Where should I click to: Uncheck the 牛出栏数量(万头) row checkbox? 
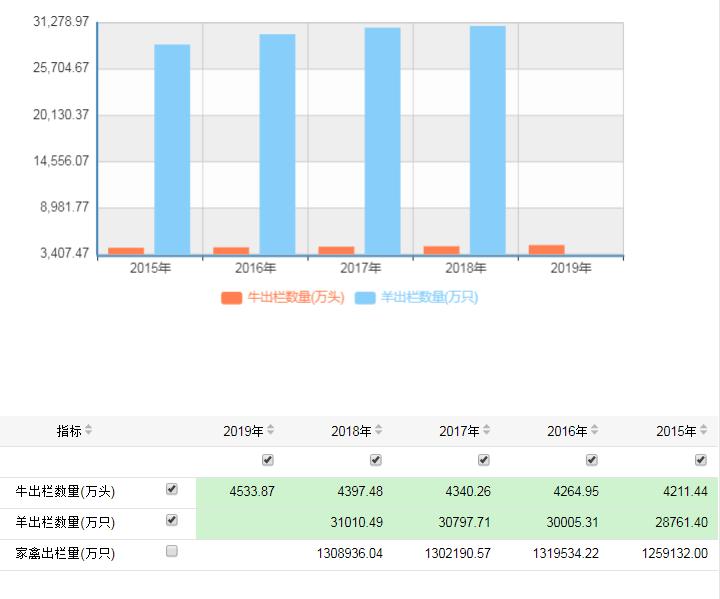click(x=171, y=490)
